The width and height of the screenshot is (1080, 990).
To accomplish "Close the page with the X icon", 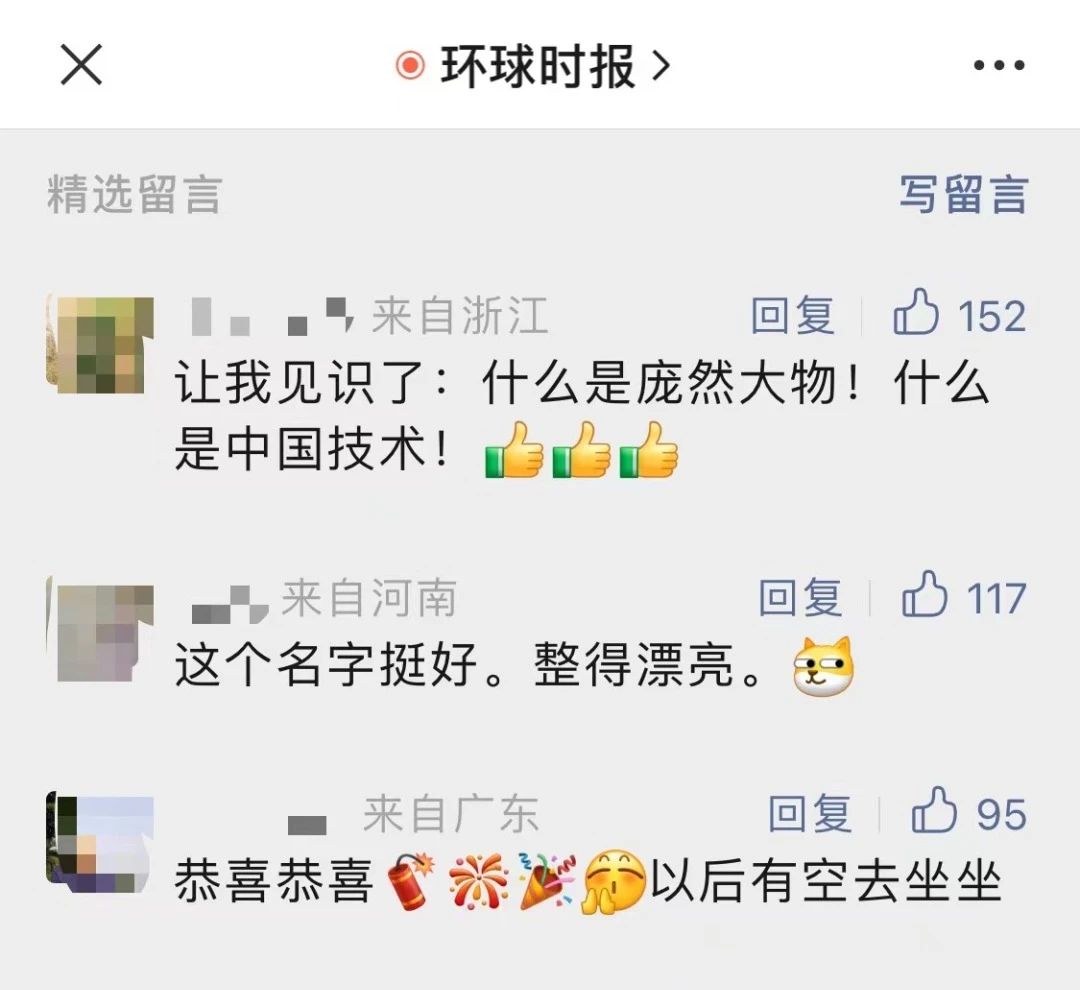I will (x=81, y=65).
